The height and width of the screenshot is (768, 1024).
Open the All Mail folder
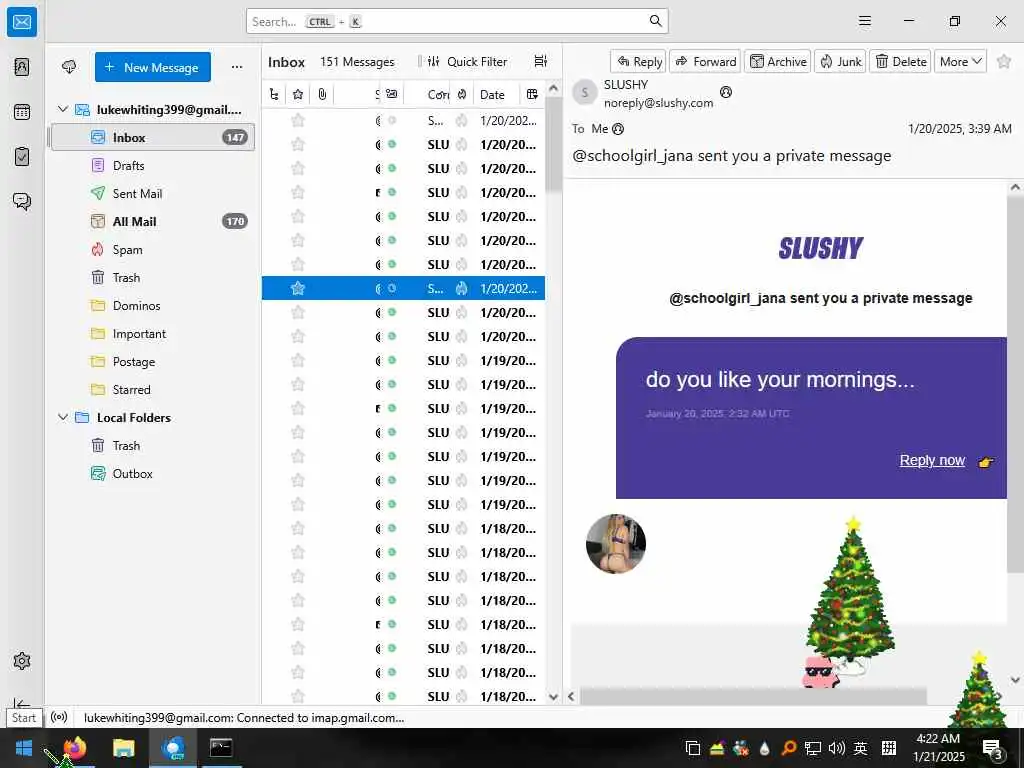point(153,222)
